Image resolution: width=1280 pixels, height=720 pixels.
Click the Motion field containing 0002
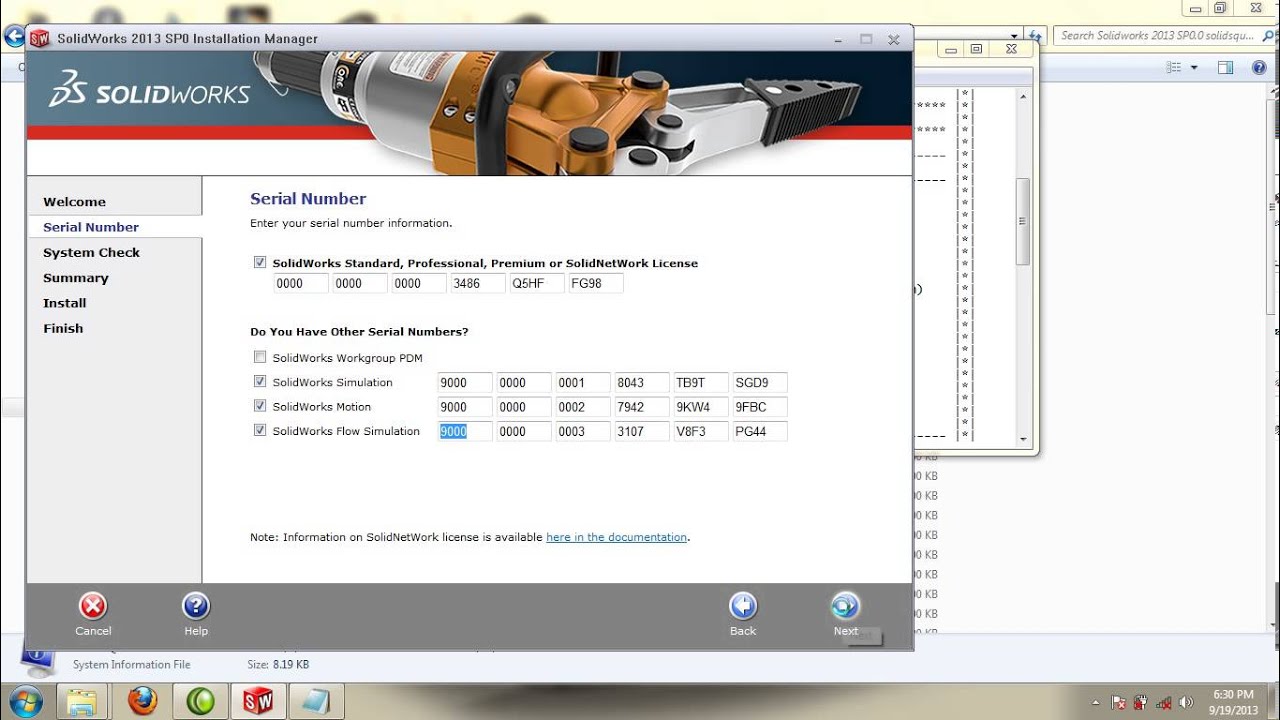[x=583, y=407]
